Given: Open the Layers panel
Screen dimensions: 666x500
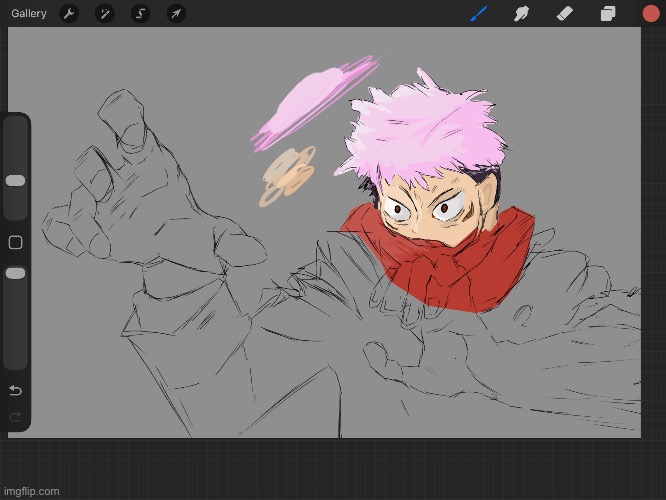Looking at the screenshot, I should 608,14.
